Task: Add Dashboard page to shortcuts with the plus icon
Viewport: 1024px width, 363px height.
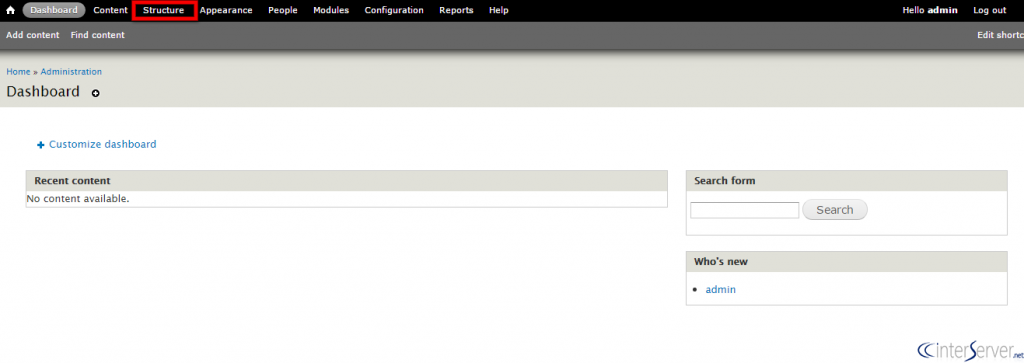Action: 96,93
